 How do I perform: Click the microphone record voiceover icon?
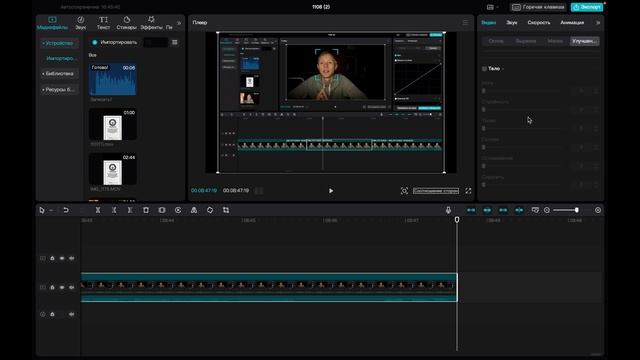point(448,210)
